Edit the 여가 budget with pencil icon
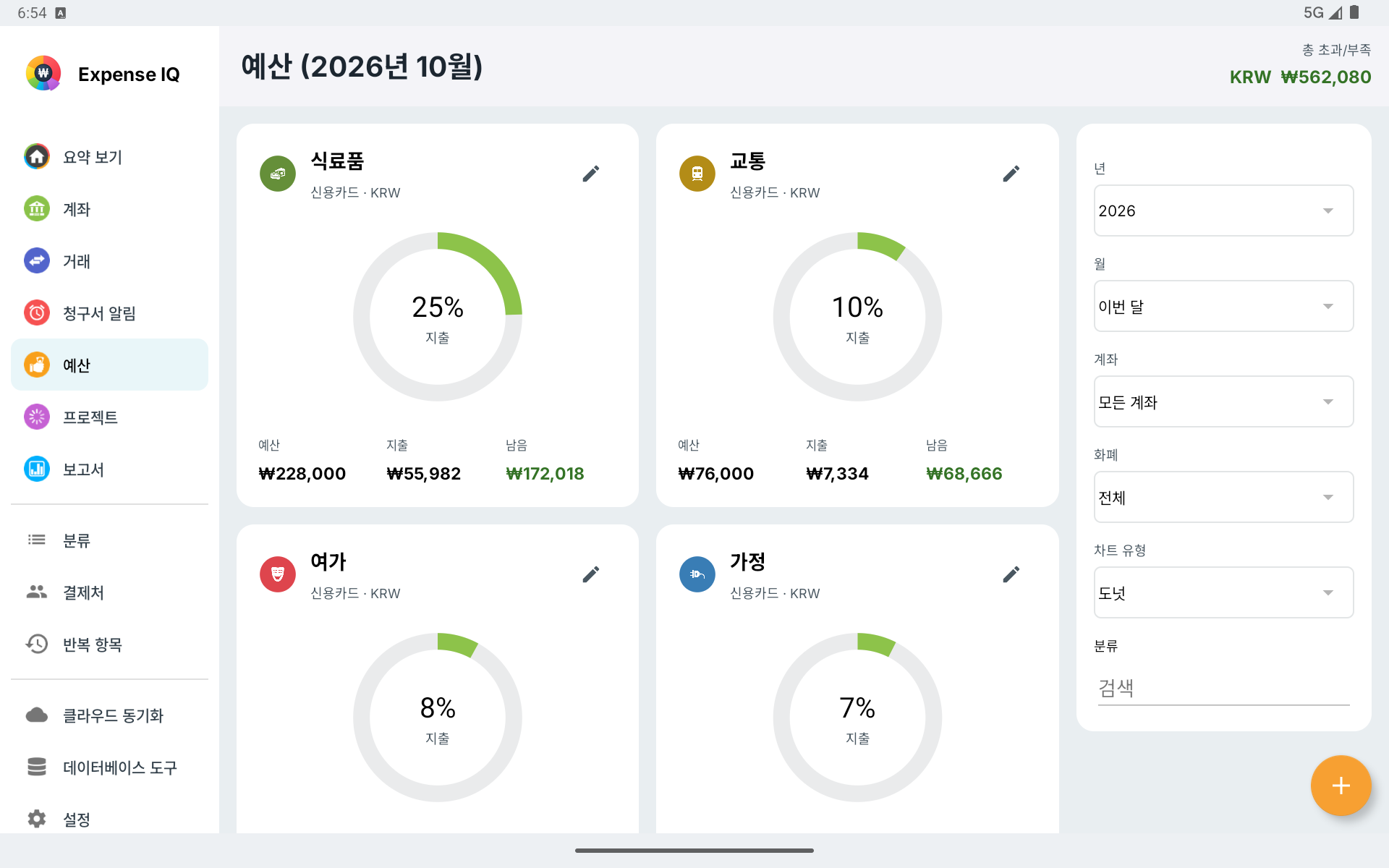 click(591, 574)
